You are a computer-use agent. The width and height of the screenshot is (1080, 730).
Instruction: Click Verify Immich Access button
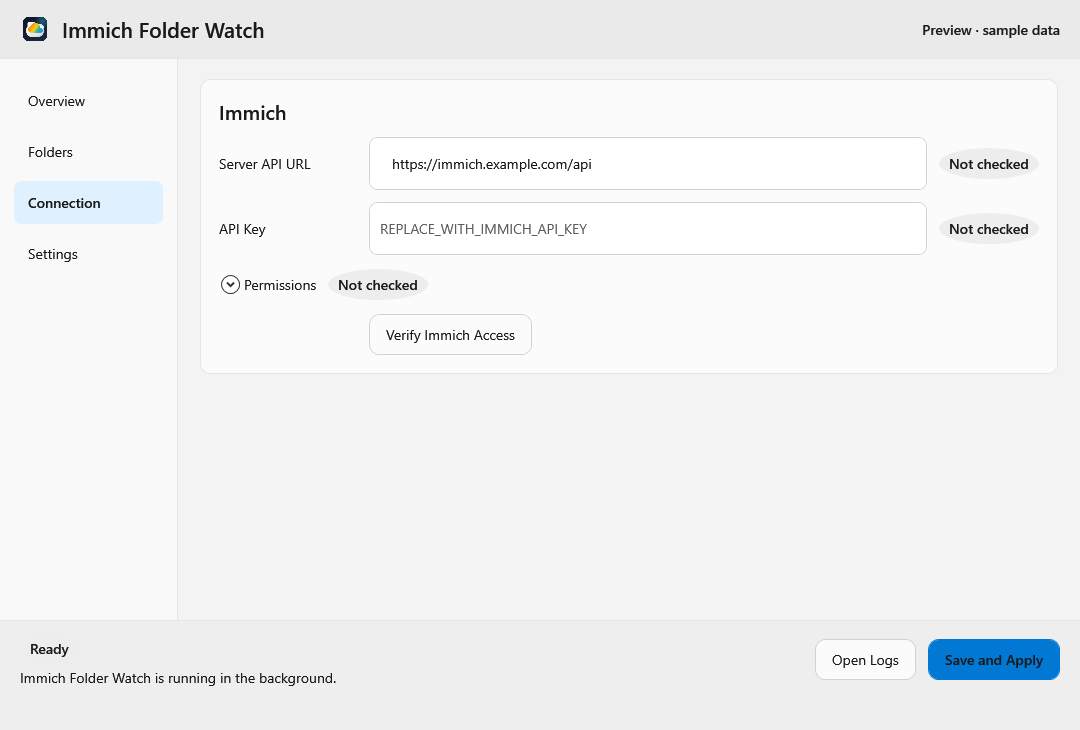(x=450, y=335)
